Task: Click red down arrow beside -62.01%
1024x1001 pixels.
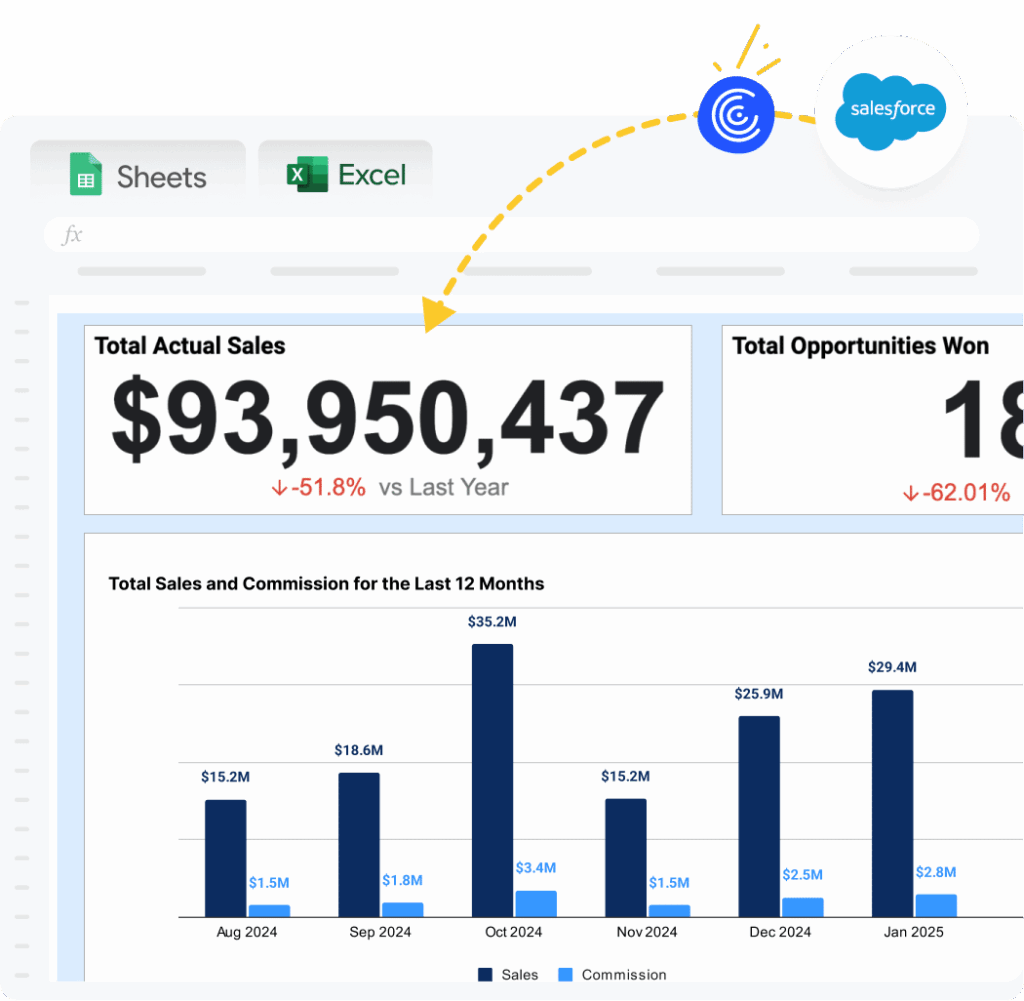Action: click(910, 493)
